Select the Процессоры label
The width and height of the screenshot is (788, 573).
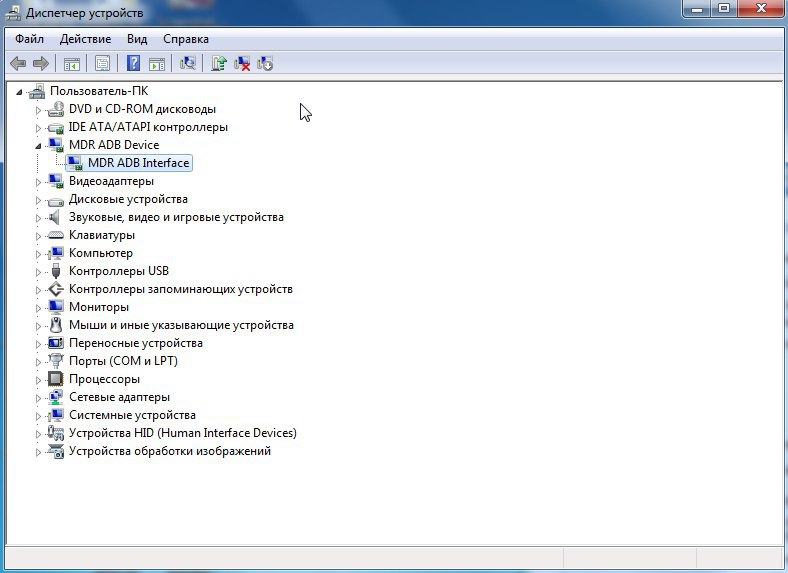(x=105, y=379)
